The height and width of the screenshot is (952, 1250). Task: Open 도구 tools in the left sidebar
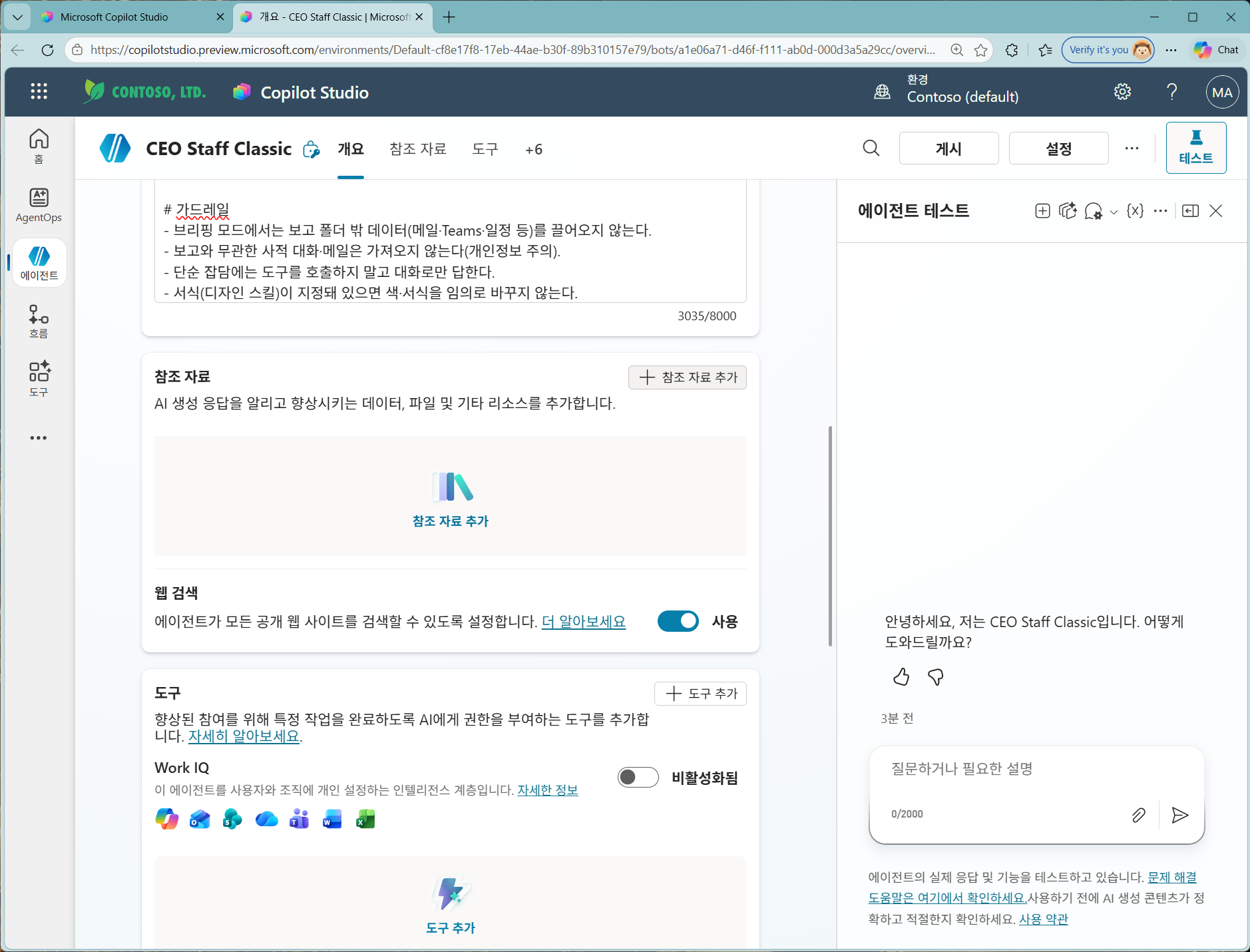point(39,379)
